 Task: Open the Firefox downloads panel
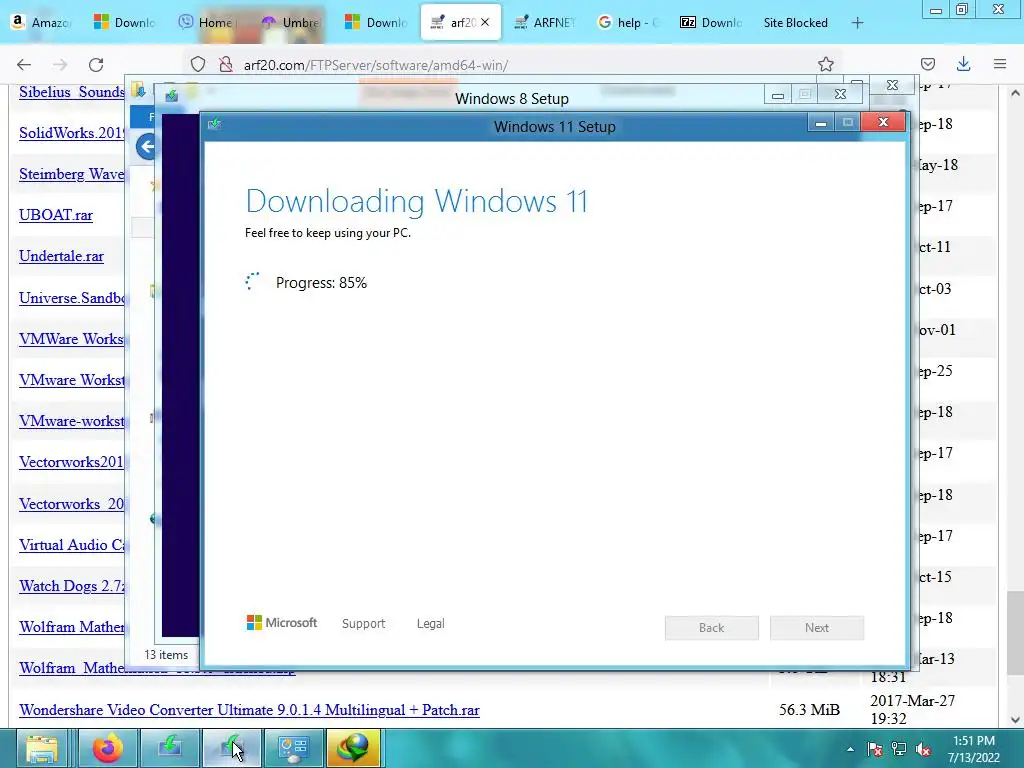(963, 64)
